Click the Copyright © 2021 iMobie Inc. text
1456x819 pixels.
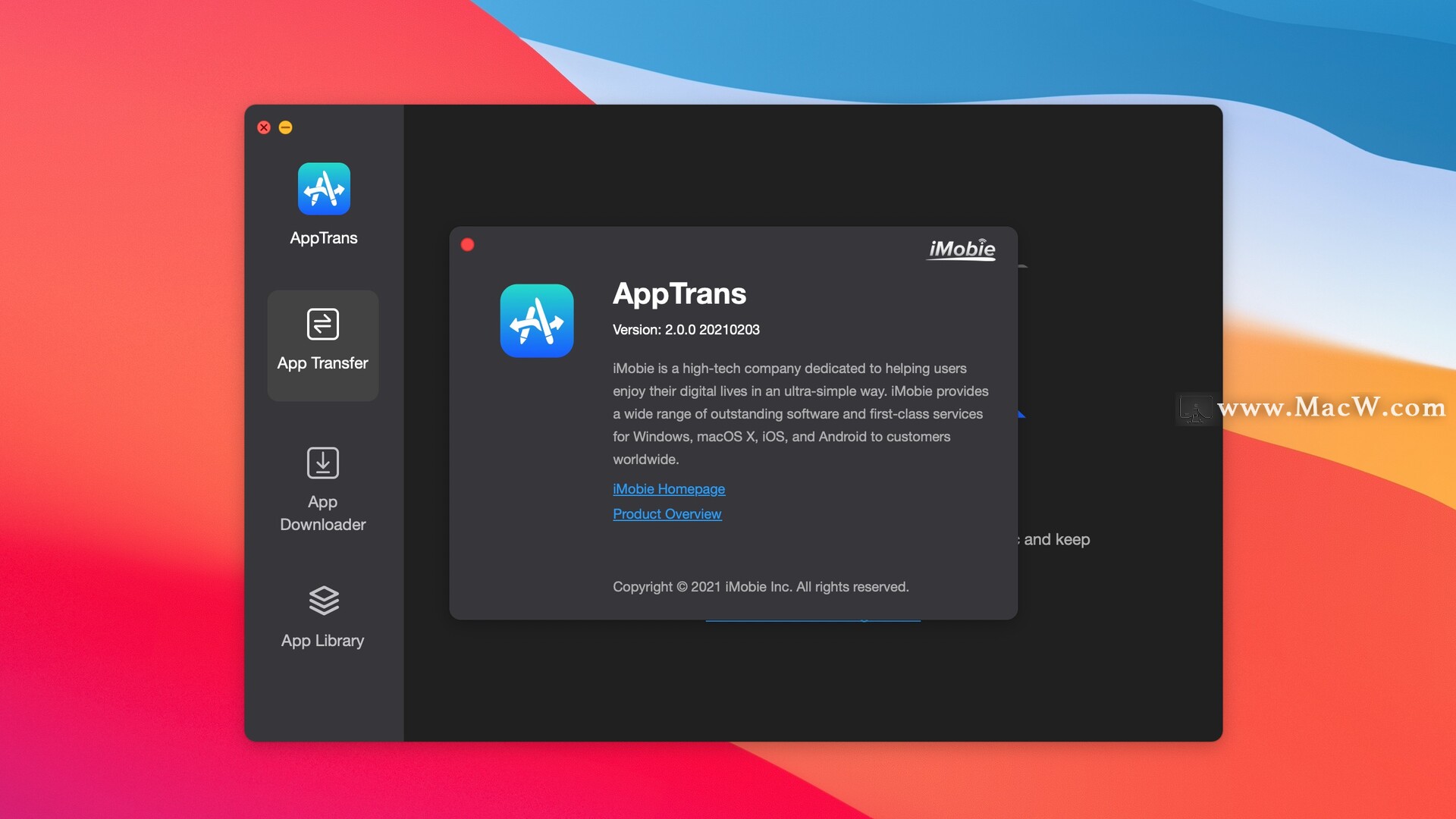[x=761, y=587]
